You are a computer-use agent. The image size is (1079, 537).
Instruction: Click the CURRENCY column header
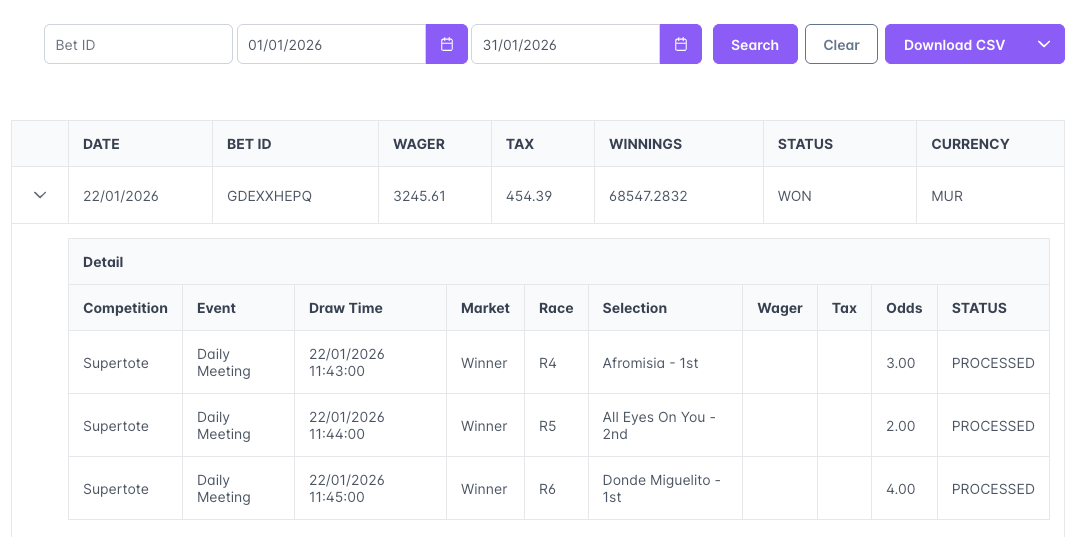click(970, 144)
